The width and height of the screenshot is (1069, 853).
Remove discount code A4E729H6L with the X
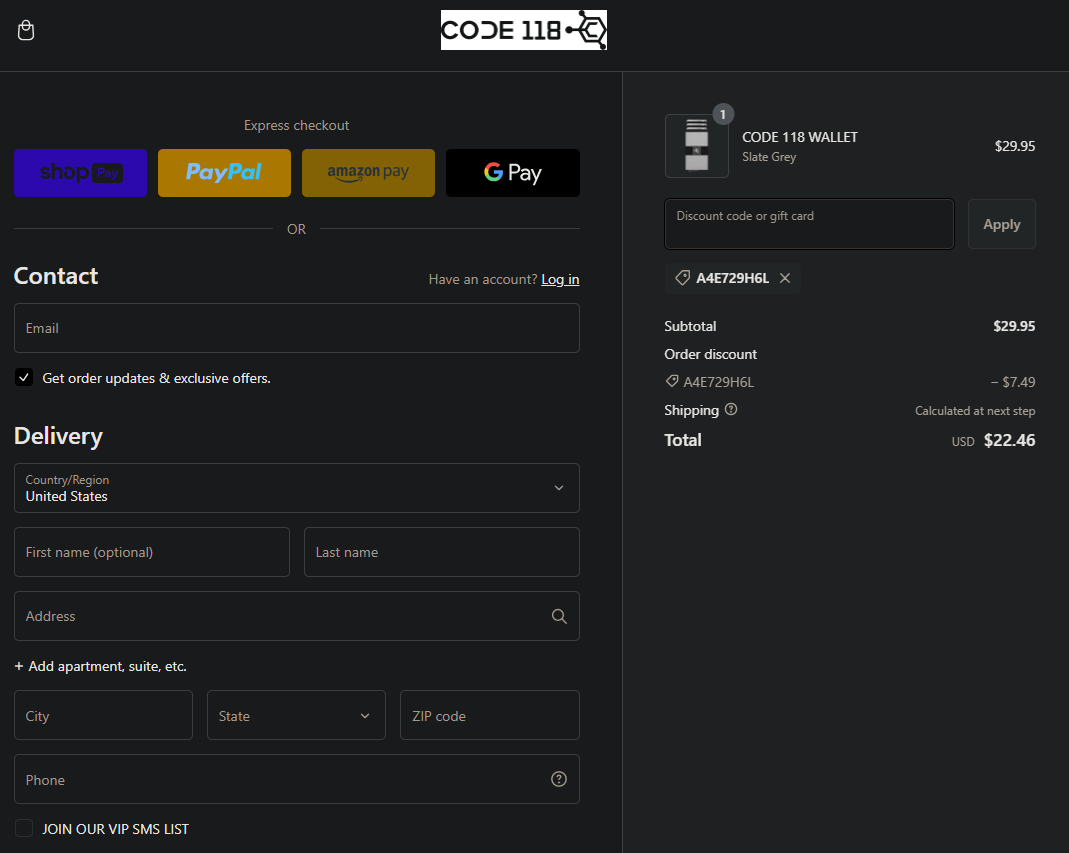click(x=785, y=278)
